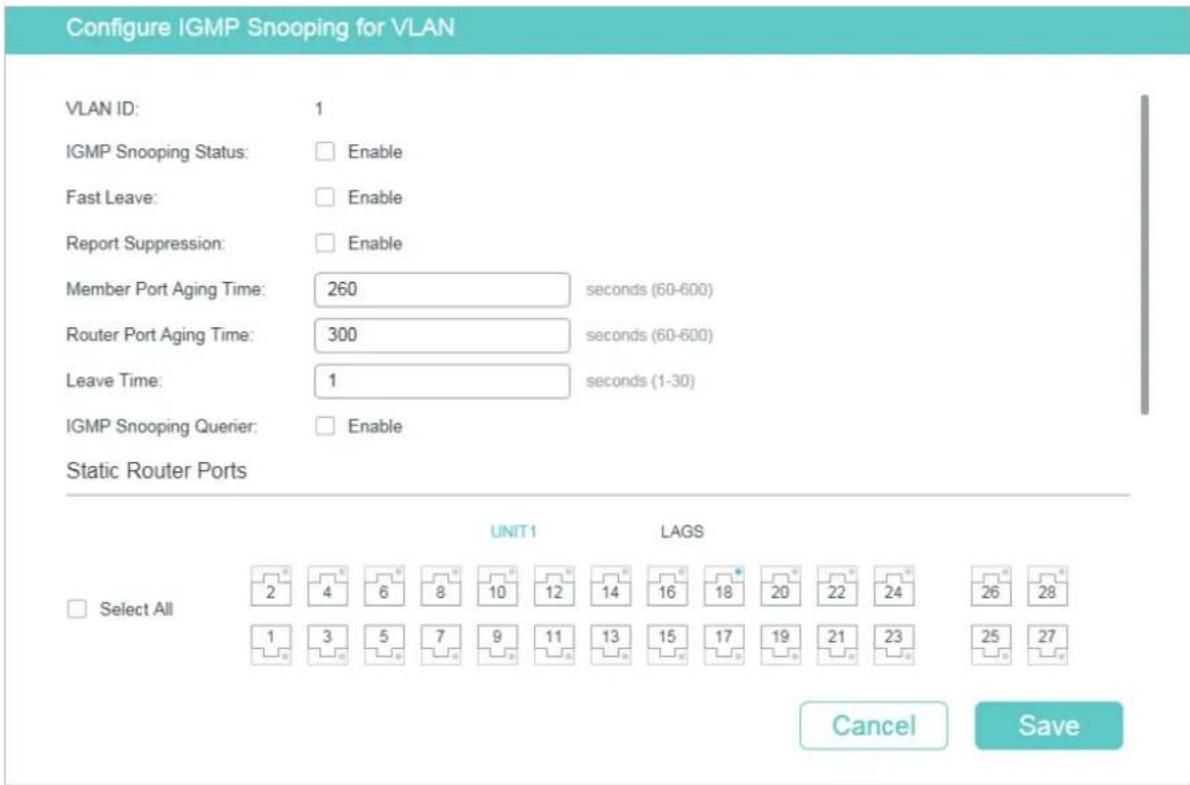
Task: Select port 25 icon
Action: click(990, 645)
